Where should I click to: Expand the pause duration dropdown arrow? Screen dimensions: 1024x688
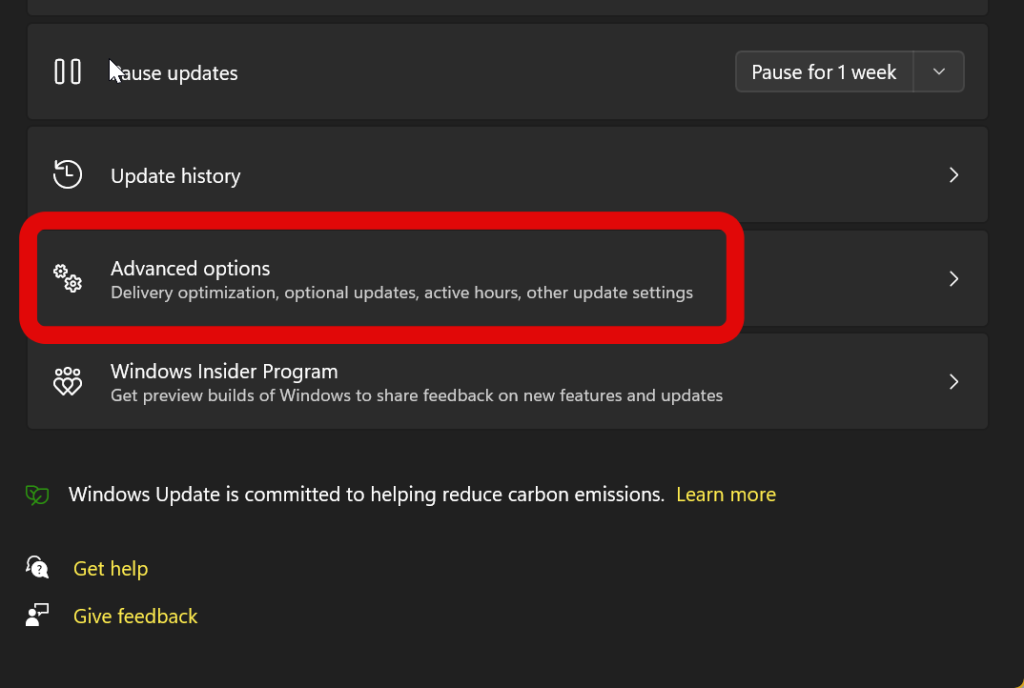[938, 72]
